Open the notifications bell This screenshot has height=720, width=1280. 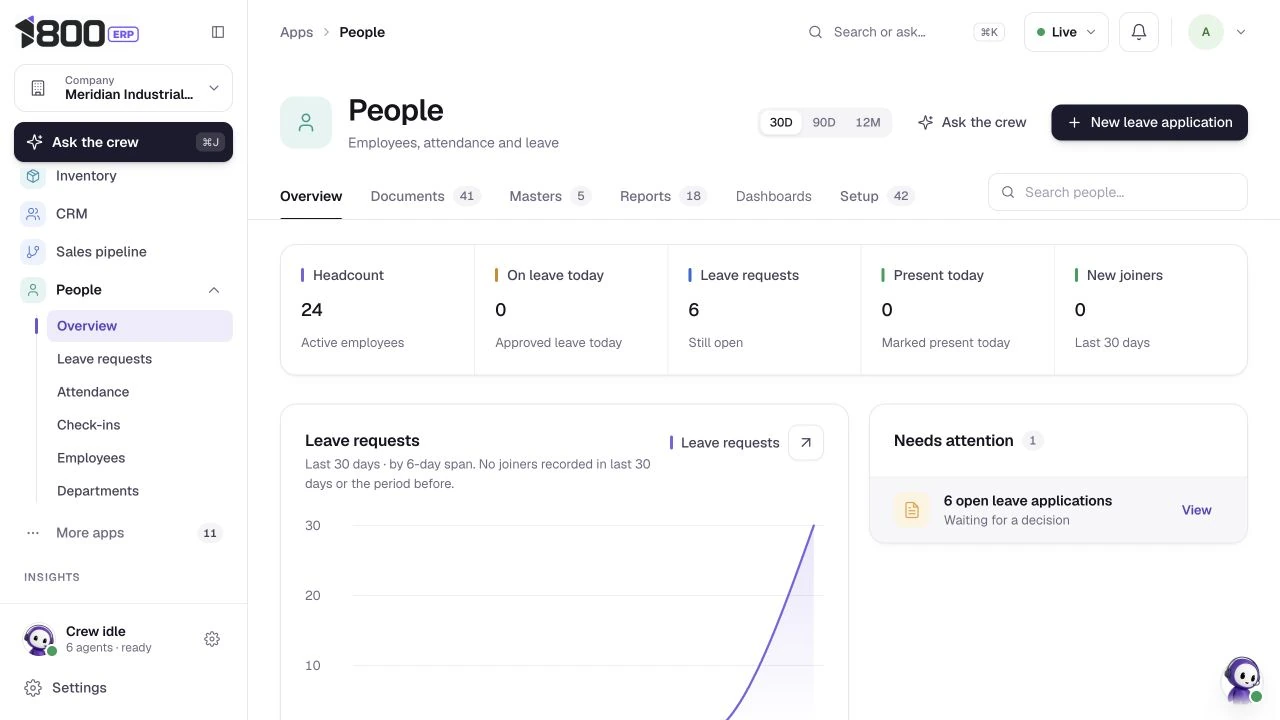click(x=1138, y=32)
